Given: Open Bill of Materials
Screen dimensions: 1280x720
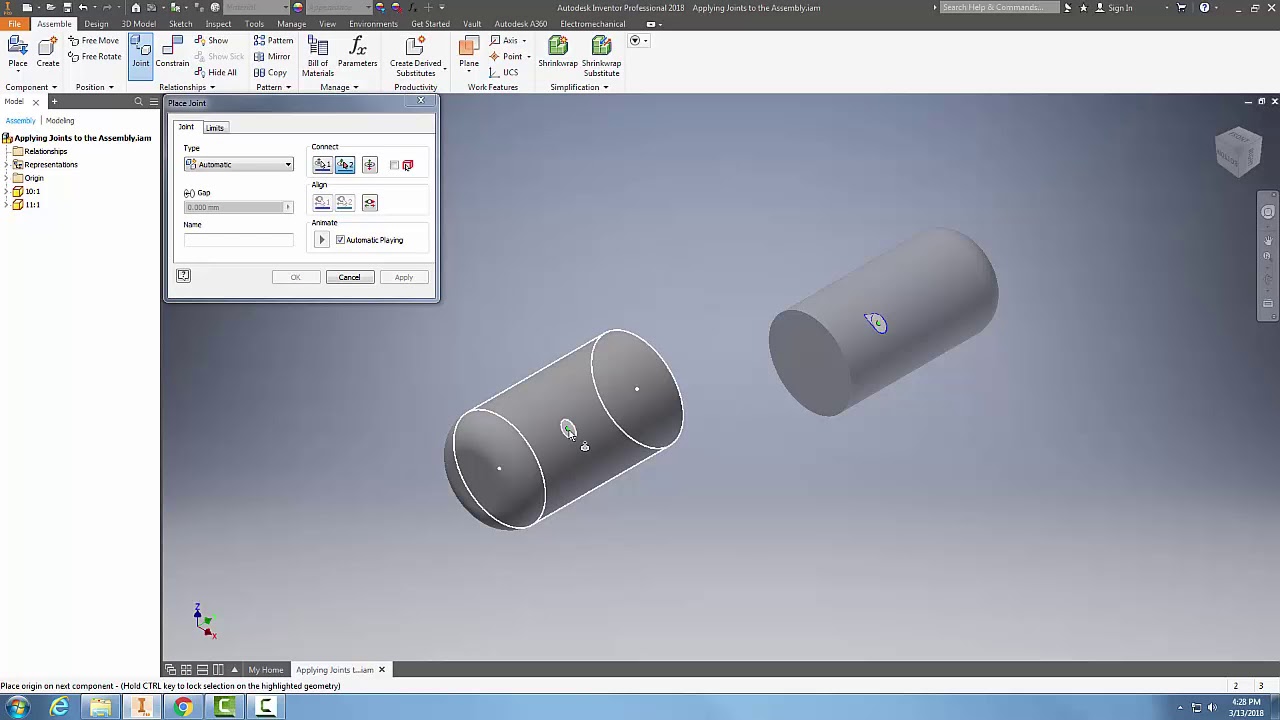Looking at the screenshot, I should [x=318, y=56].
